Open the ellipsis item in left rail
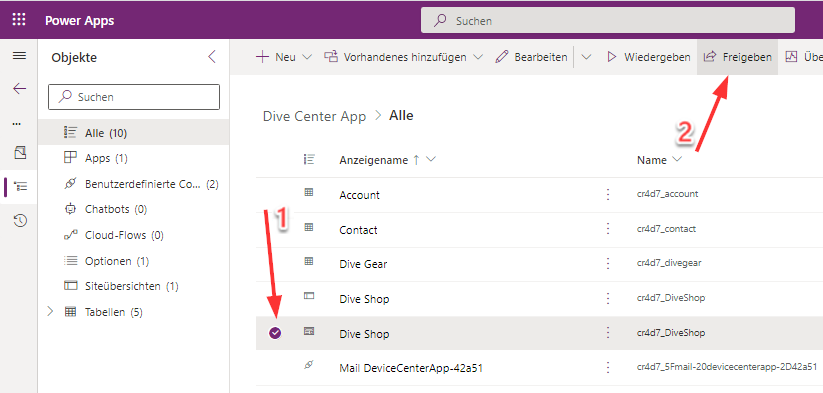This screenshot has width=823, height=393. click(17, 123)
